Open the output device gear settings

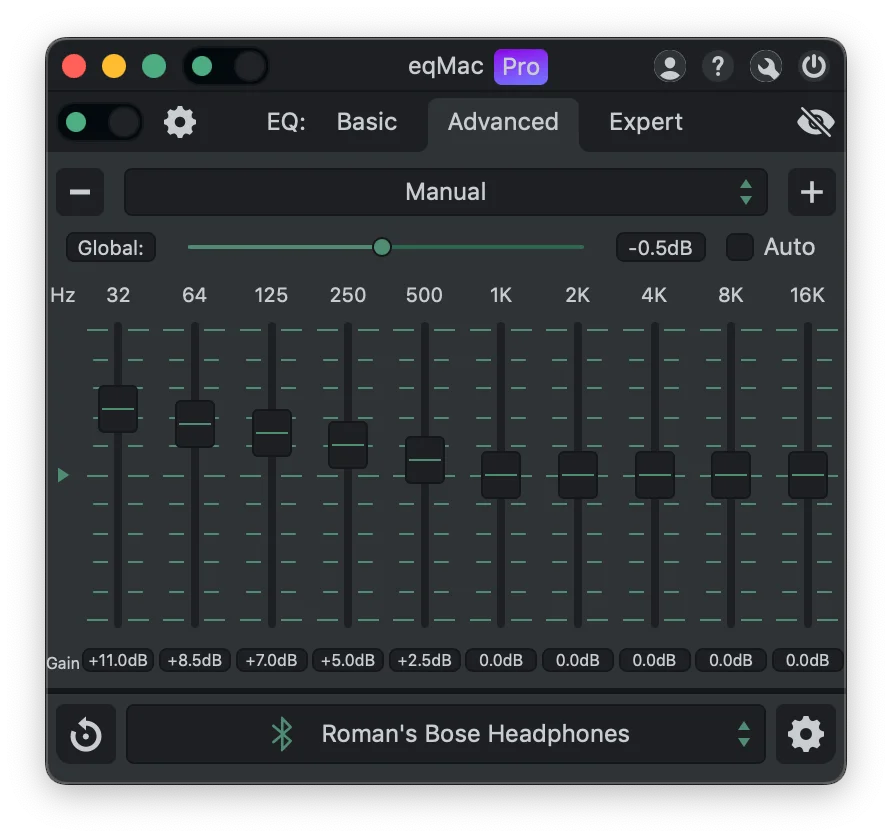point(806,734)
